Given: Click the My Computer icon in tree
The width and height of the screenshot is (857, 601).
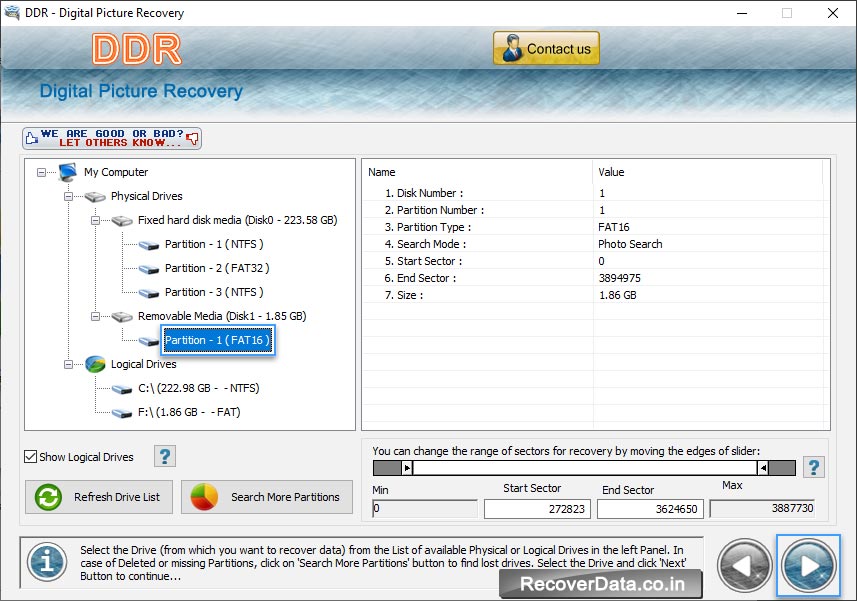Looking at the screenshot, I should click(68, 172).
